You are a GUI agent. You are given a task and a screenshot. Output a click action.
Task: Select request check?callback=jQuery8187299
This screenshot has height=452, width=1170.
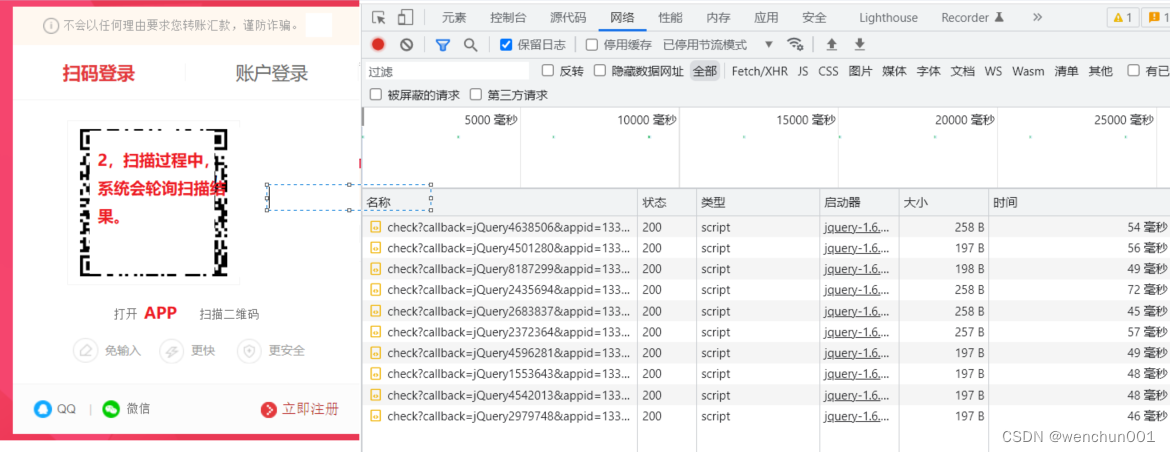point(766,269)
